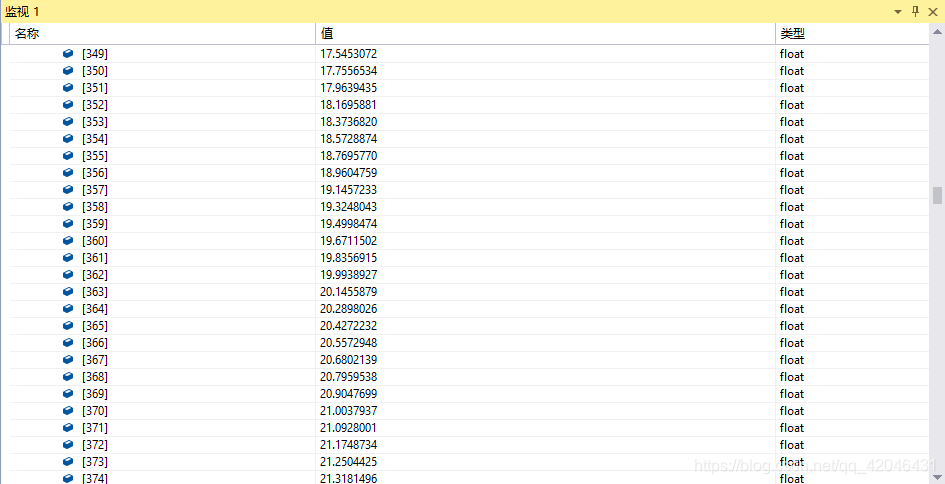Click the blue cube icon of [358]
This screenshot has height=484, width=945.
pos(68,207)
